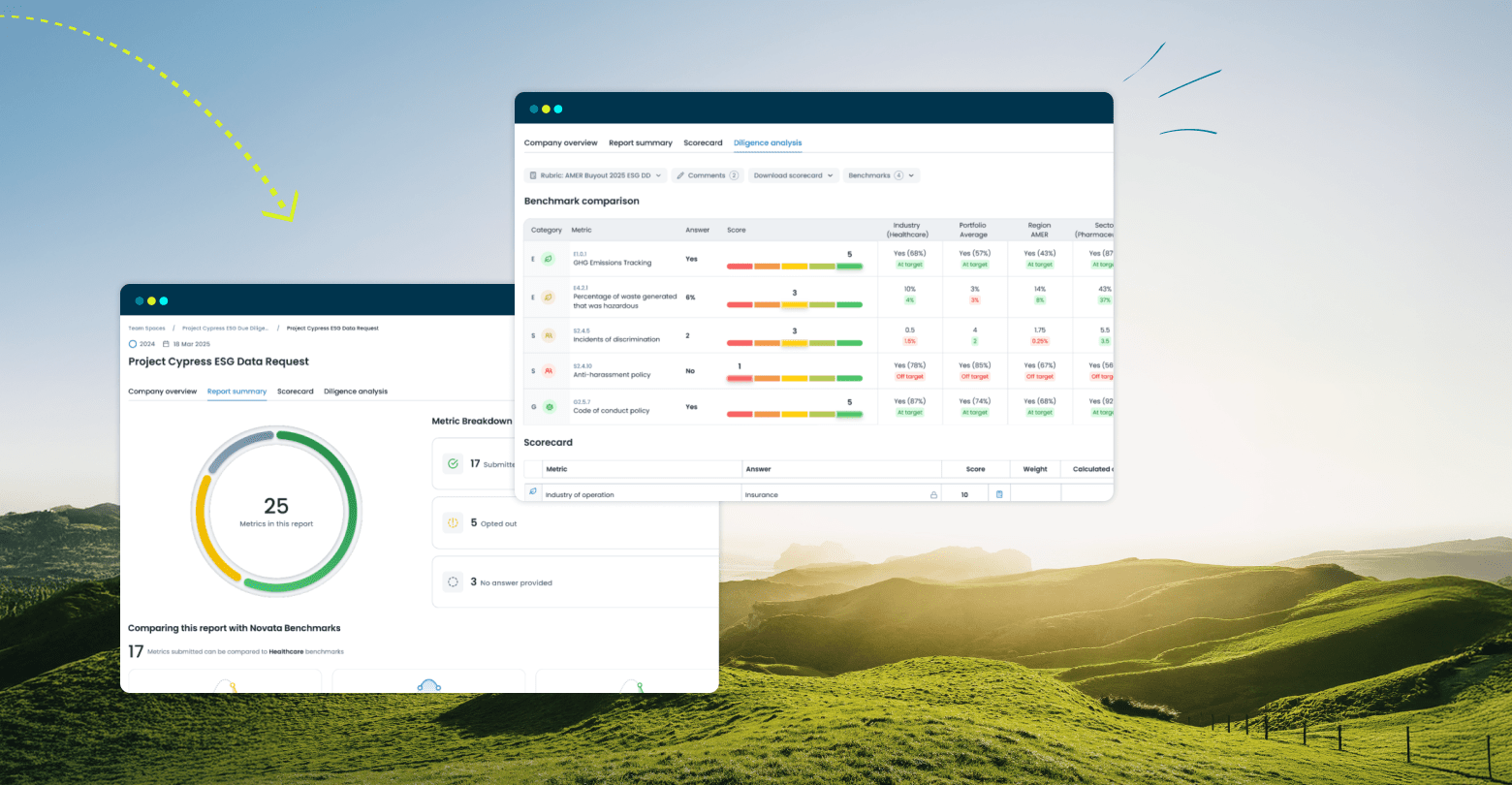Open the Benchmarks dropdown
This screenshot has height=785, width=1512.
(x=881, y=175)
